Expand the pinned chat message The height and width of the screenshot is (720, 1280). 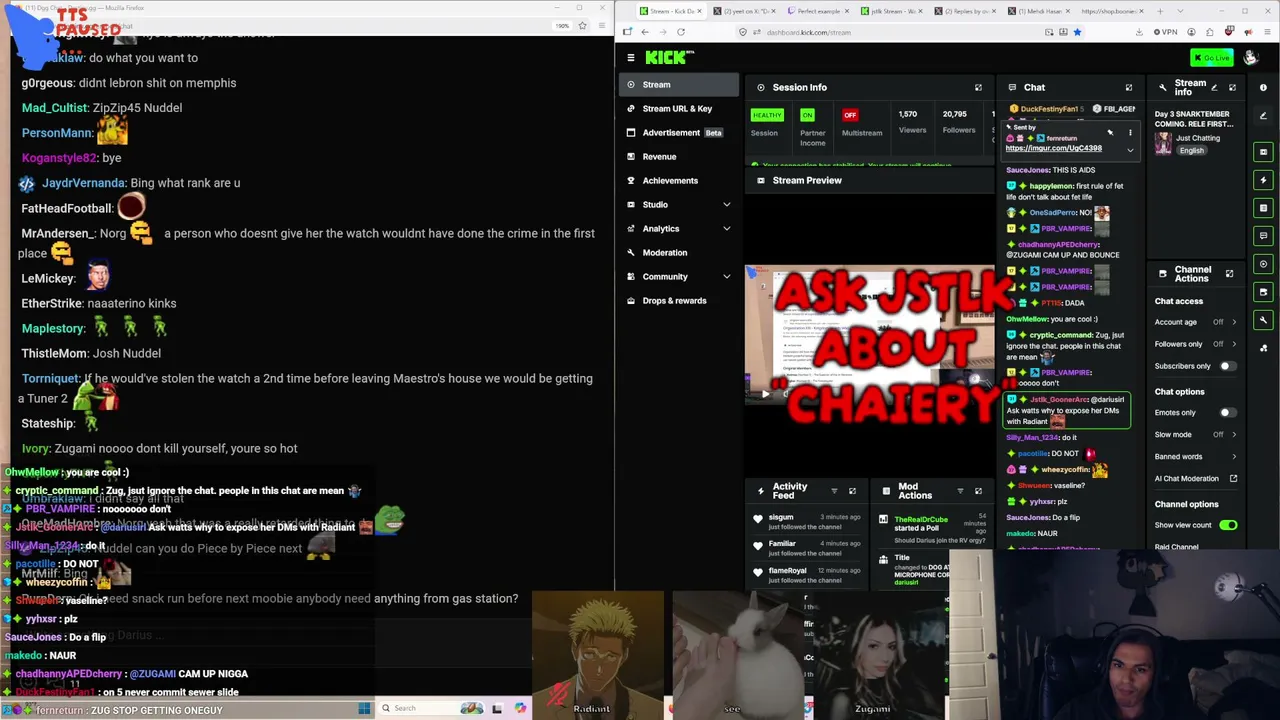pos(1130,150)
